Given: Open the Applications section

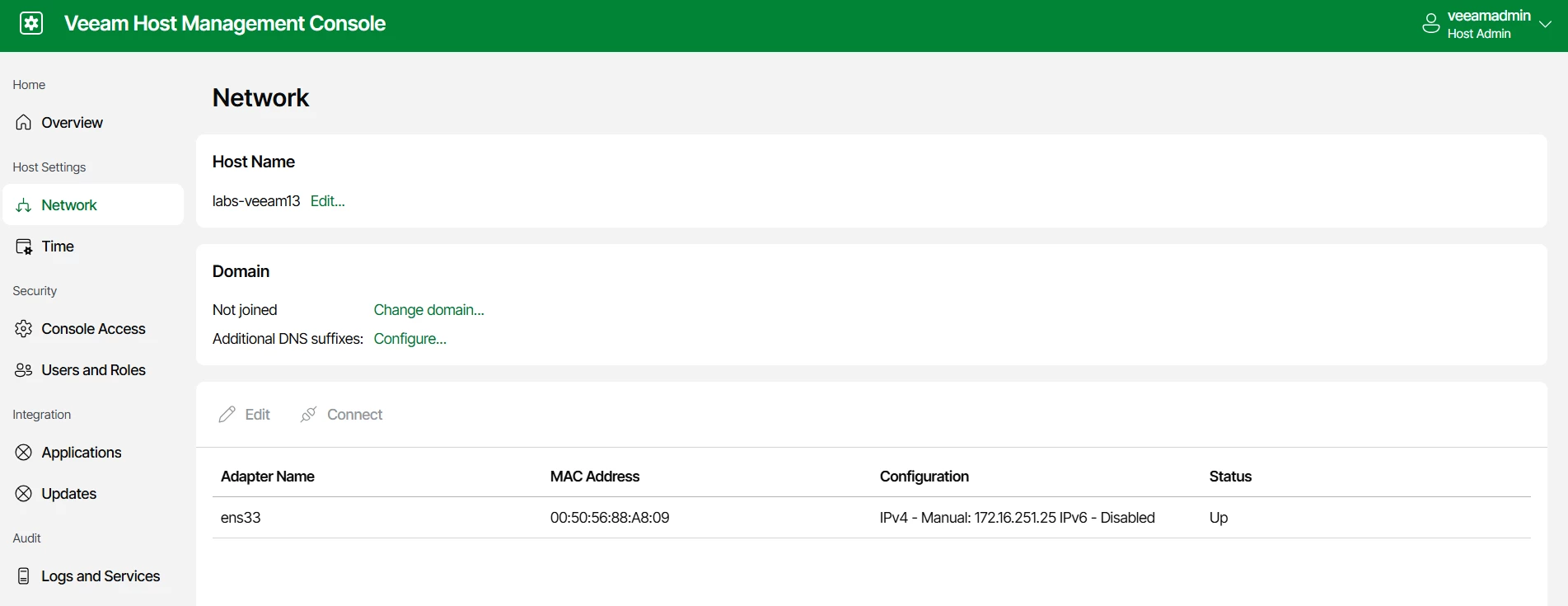Looking at the screenshot, I should click(x=93, y=452).
